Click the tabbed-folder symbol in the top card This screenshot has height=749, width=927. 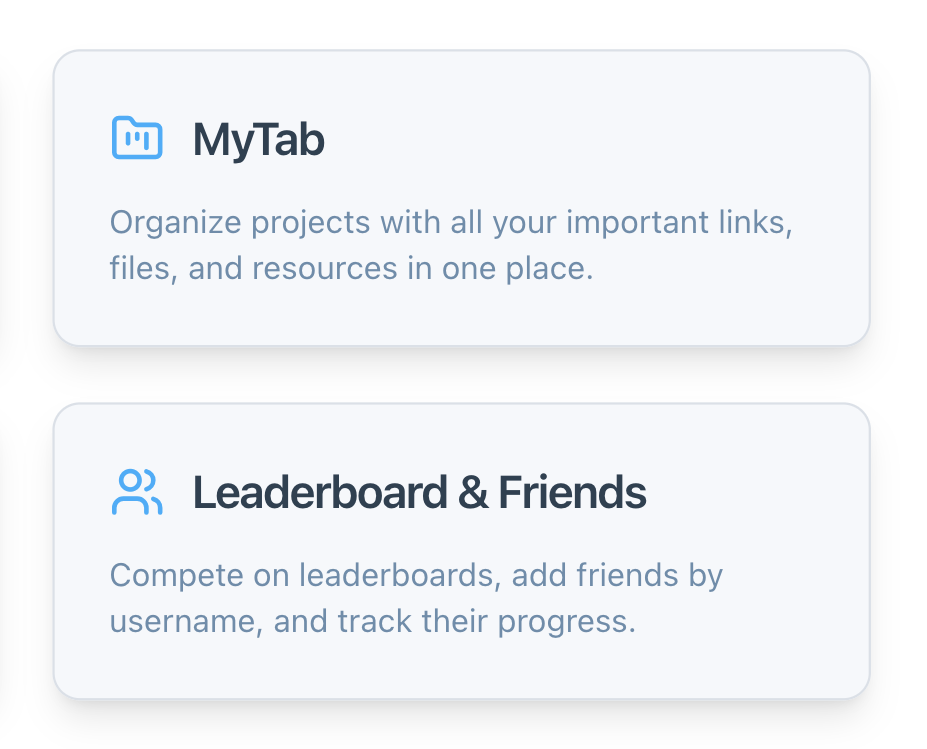(137, 138)
